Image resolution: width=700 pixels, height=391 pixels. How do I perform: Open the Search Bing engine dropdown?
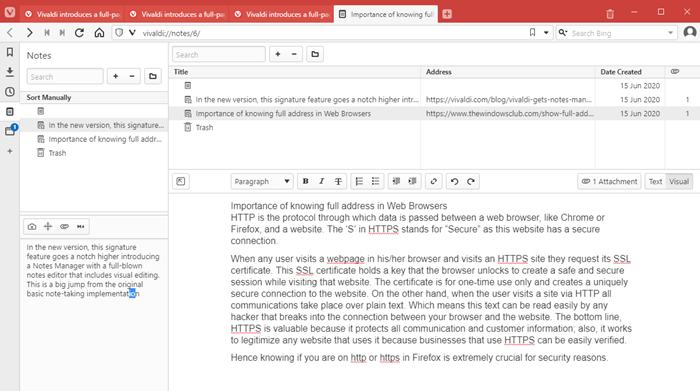(670, 33)
